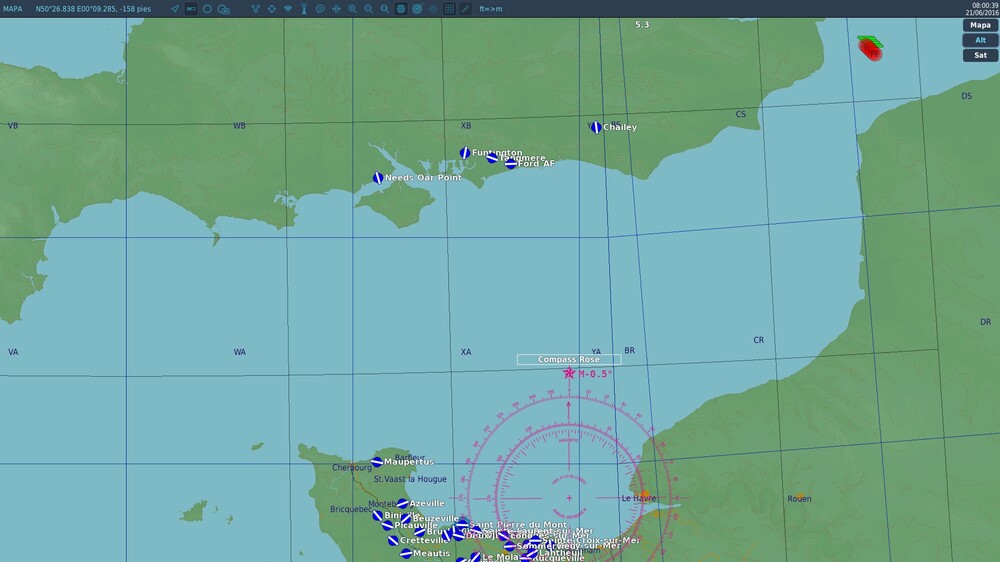Select the Picauville airfield marker

coord(388,526)
